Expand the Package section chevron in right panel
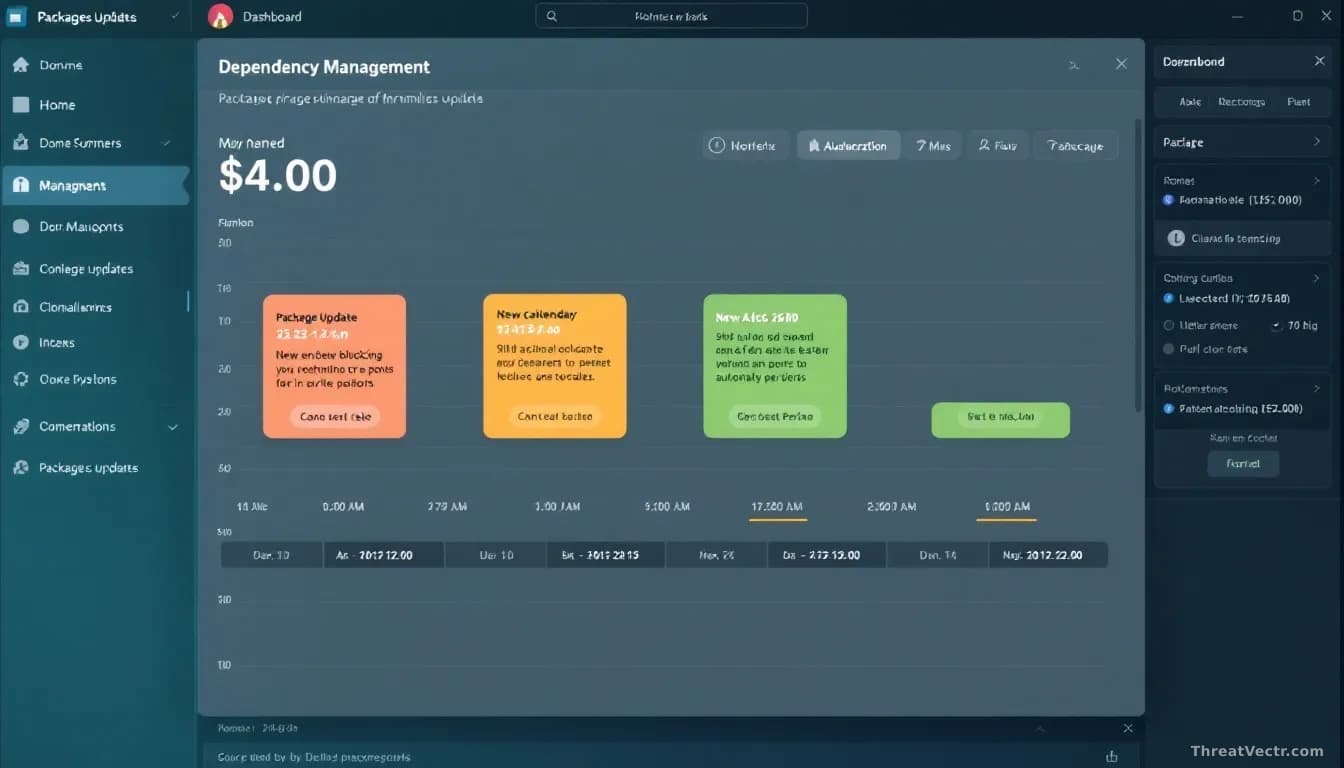 (x=1317, y=142)
